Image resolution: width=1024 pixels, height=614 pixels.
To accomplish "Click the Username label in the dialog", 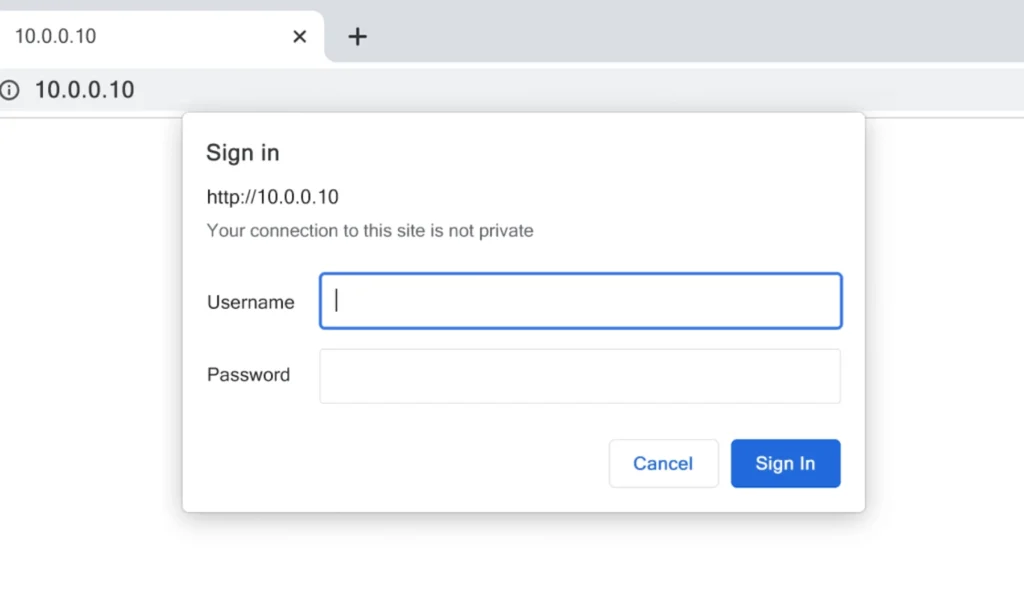I will coord(250,301).
